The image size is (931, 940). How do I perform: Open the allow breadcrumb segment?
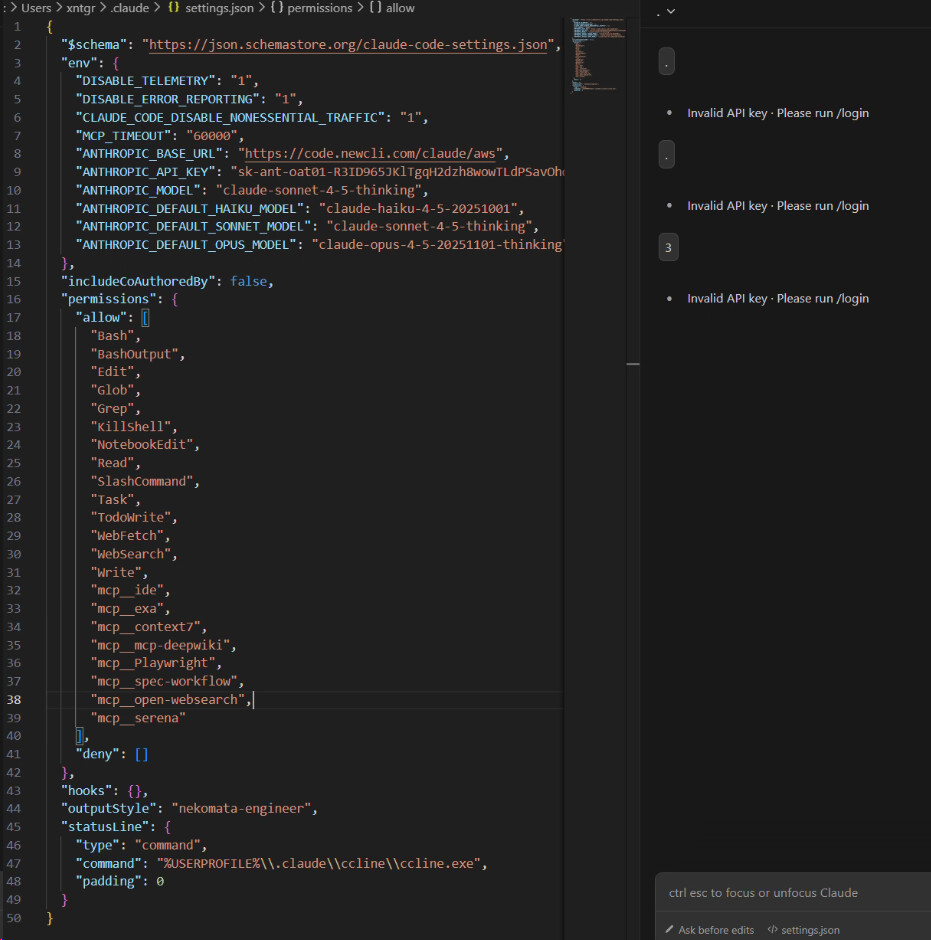coord(400,8)
